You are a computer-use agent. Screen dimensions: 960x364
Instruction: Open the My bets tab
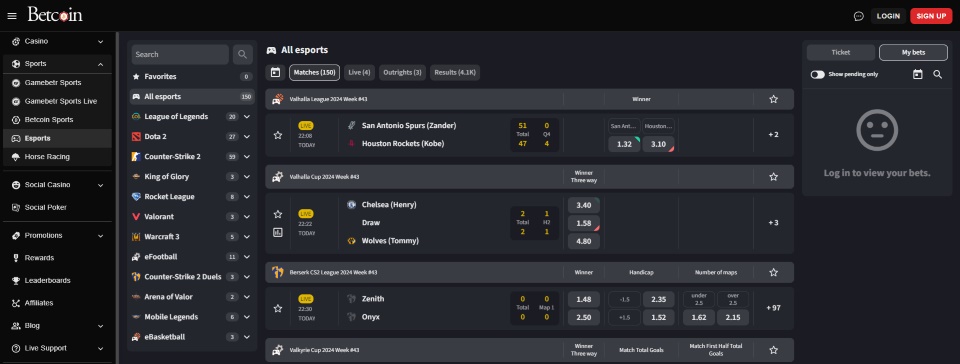pos(913,53)
